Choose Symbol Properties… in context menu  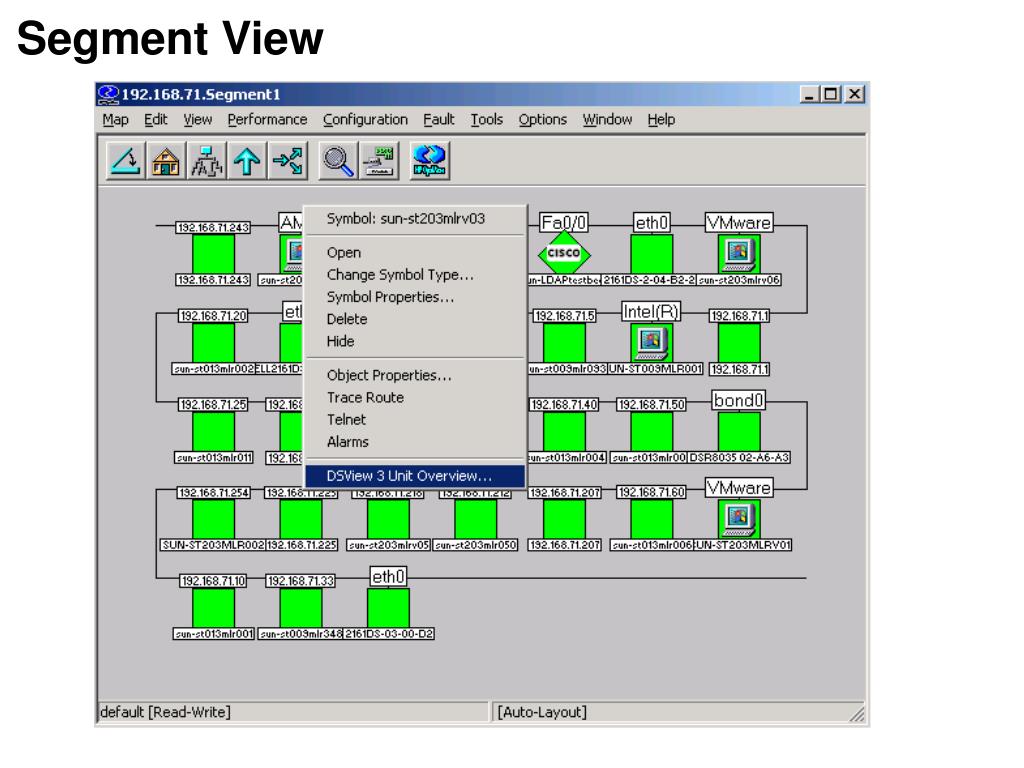(415, 297)
